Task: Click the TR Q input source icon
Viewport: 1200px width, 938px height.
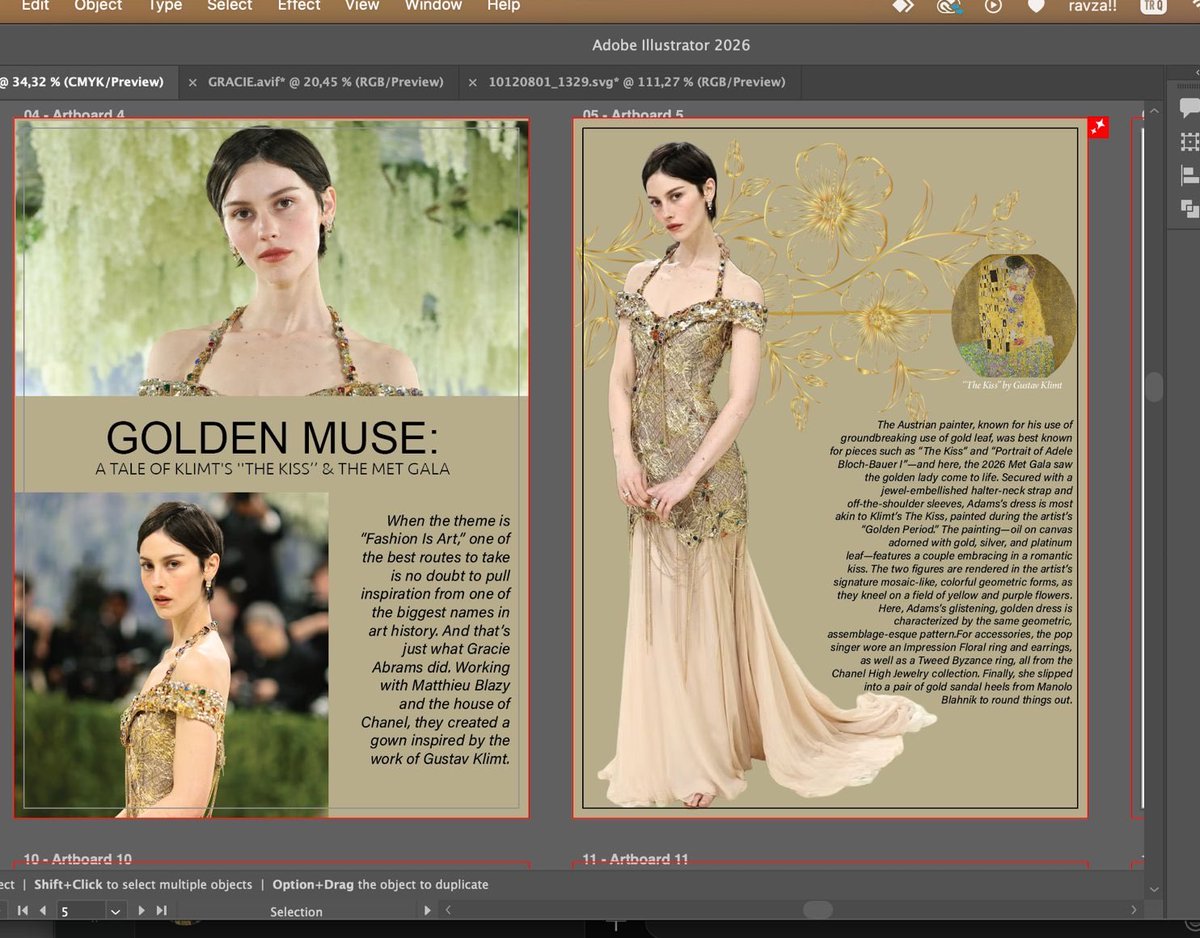Action: tap(1153, 6)
